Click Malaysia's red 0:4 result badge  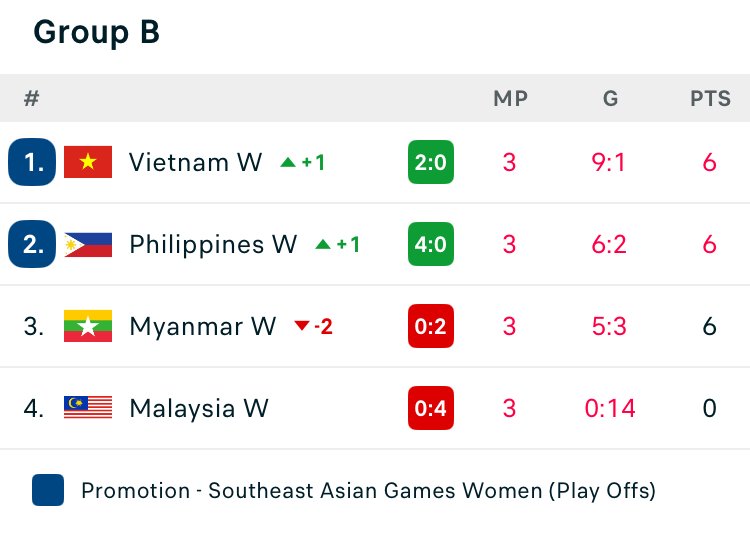point(431,408)
